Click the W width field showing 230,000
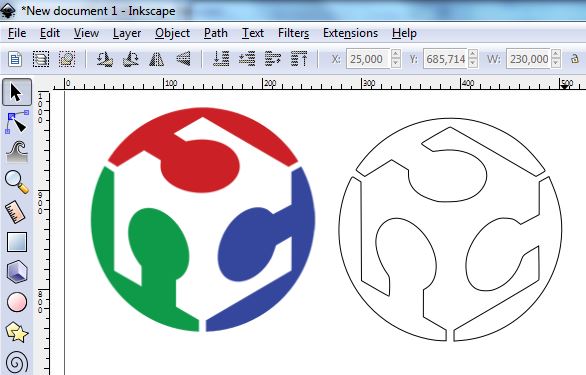The image size is (586, 375). [528, 59]
